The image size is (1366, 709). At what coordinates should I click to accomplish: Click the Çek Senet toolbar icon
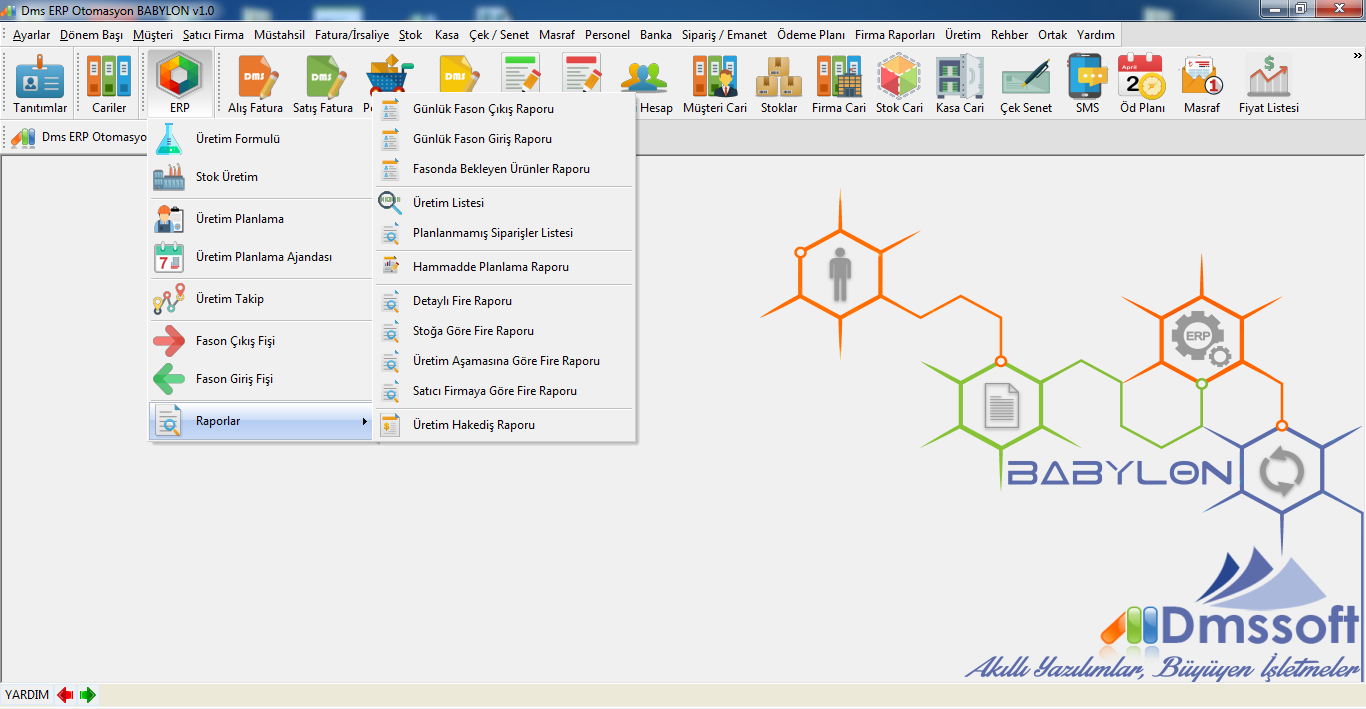point(1025,84)
